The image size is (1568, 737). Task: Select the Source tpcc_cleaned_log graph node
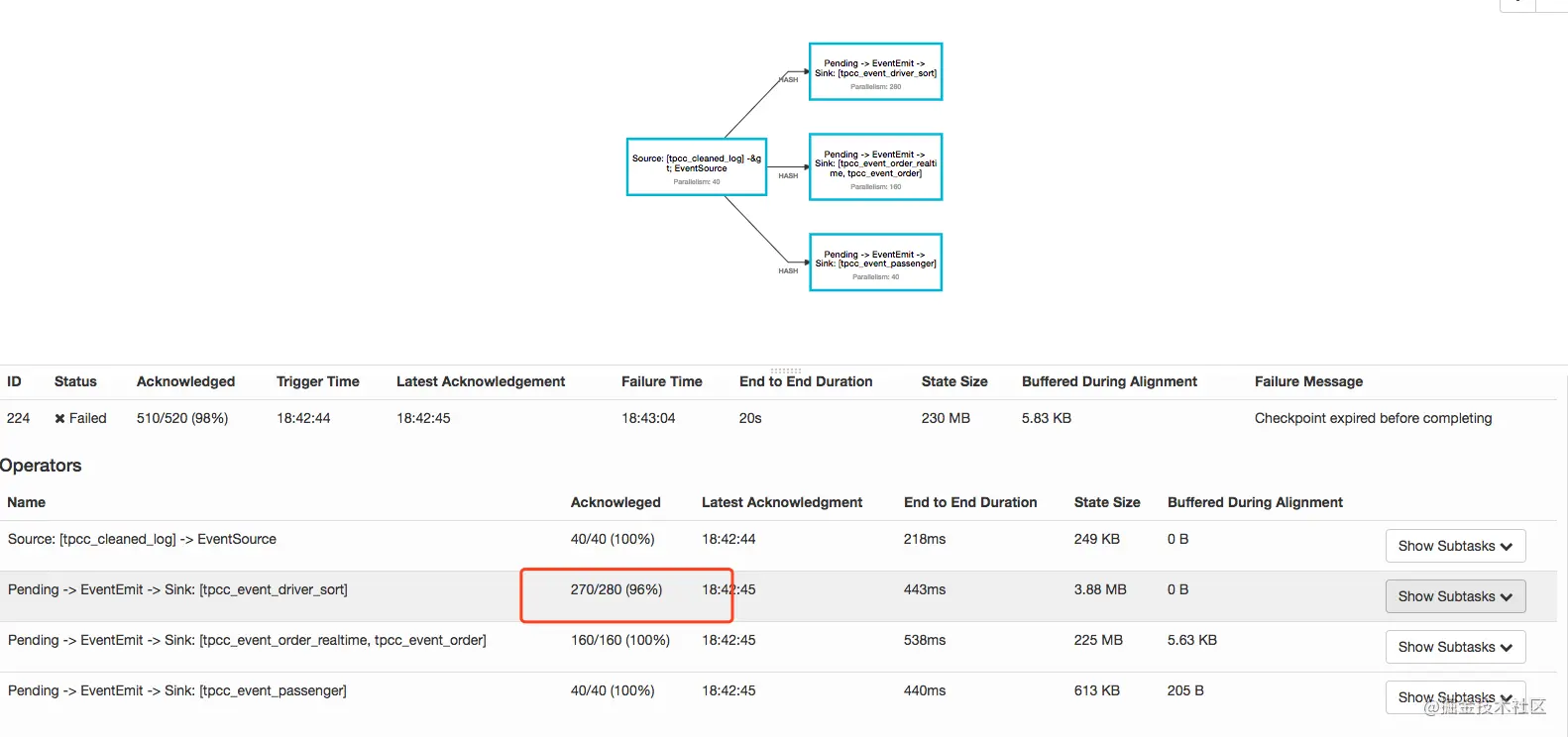[697, 167]
